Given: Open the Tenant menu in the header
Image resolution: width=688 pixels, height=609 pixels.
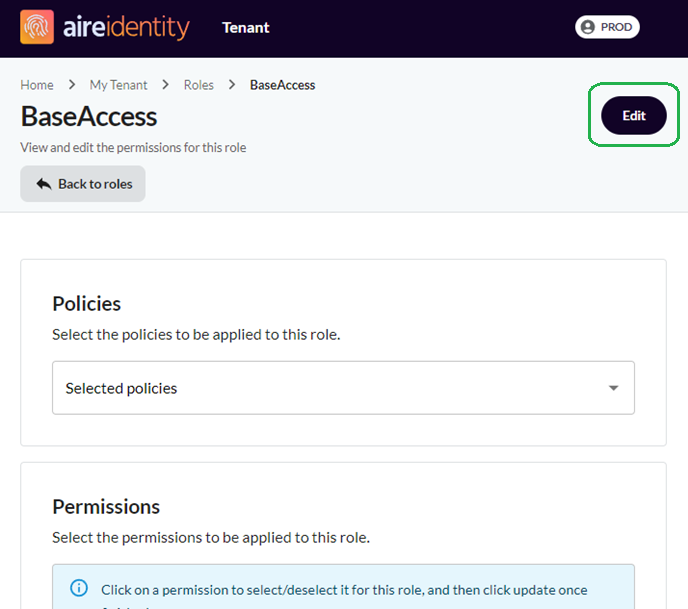Looking at the screenshot, I should 246,28.
